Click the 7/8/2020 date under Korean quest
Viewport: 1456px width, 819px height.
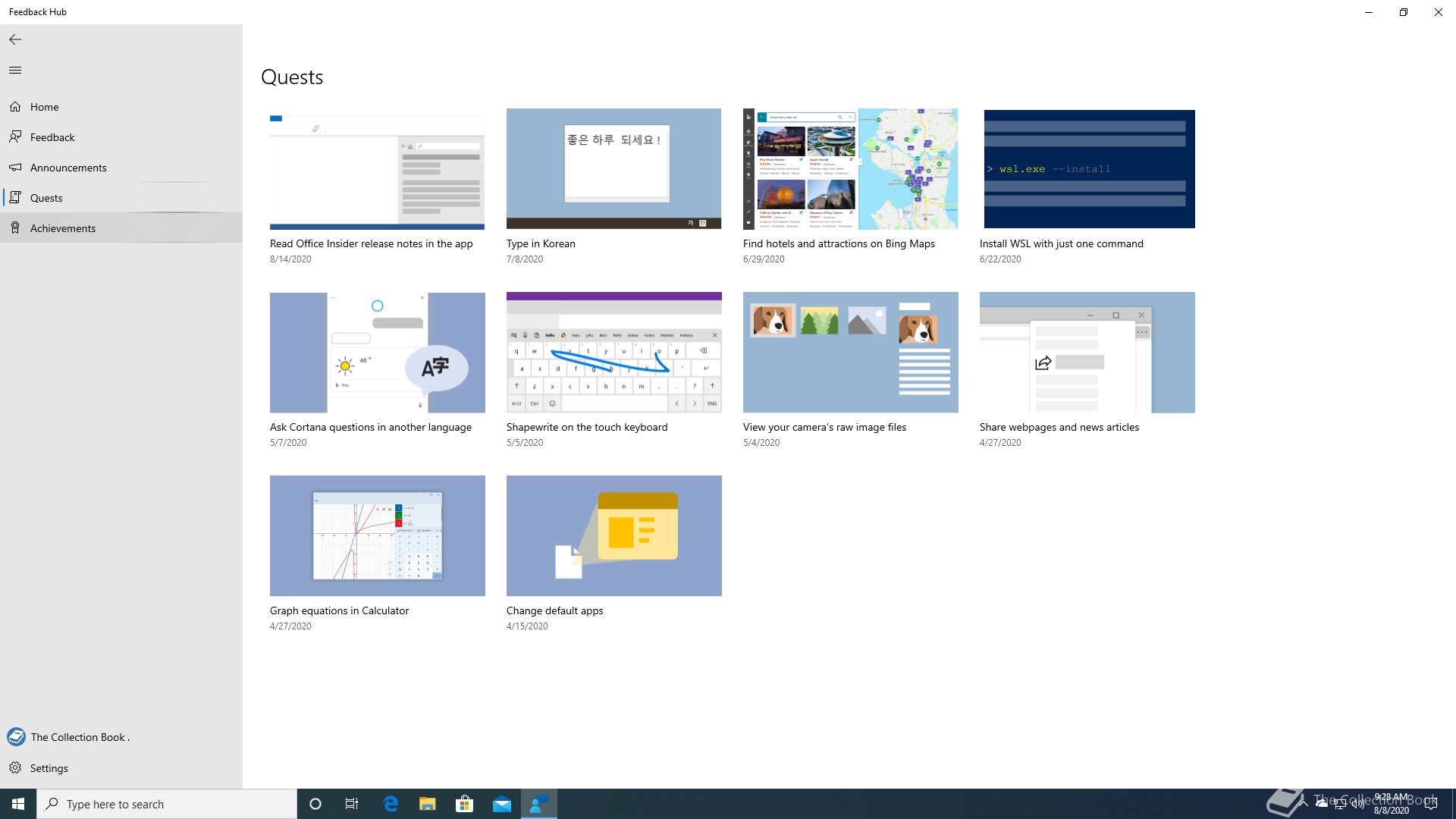click(x=525, y=259)
